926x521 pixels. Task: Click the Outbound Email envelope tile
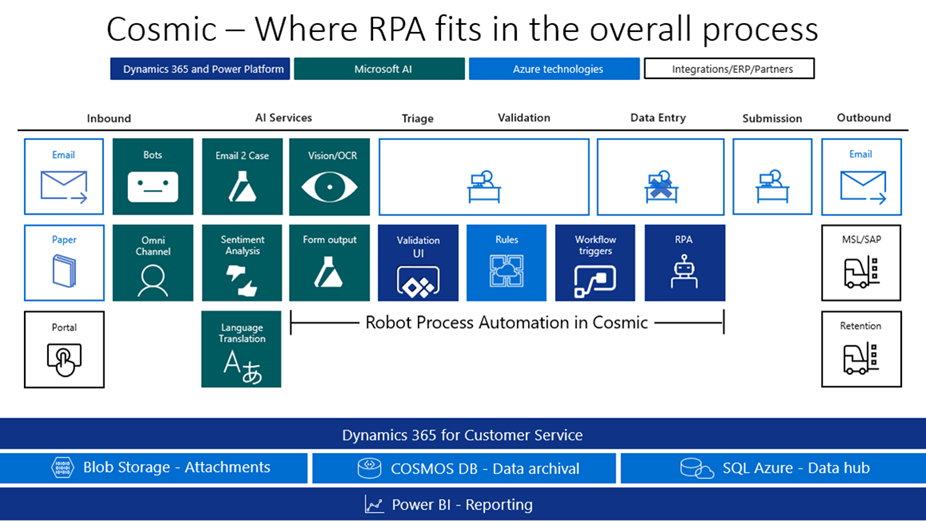(x=862, y=177)
